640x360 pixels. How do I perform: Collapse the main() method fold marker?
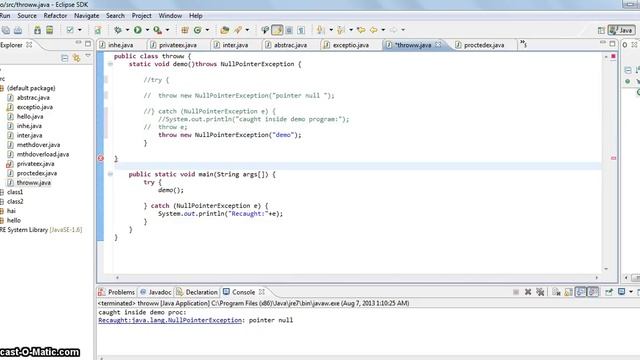tap(110, 174)
